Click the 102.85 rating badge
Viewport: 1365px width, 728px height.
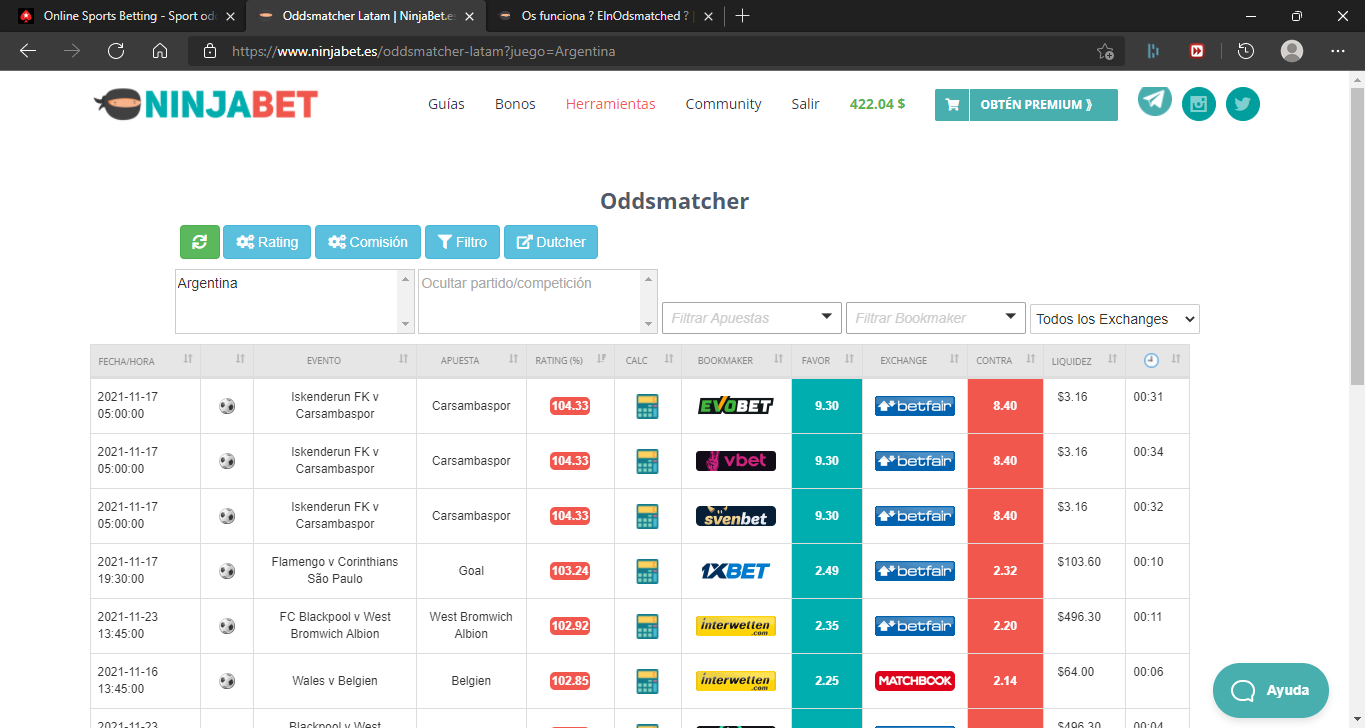coord(570,681)
